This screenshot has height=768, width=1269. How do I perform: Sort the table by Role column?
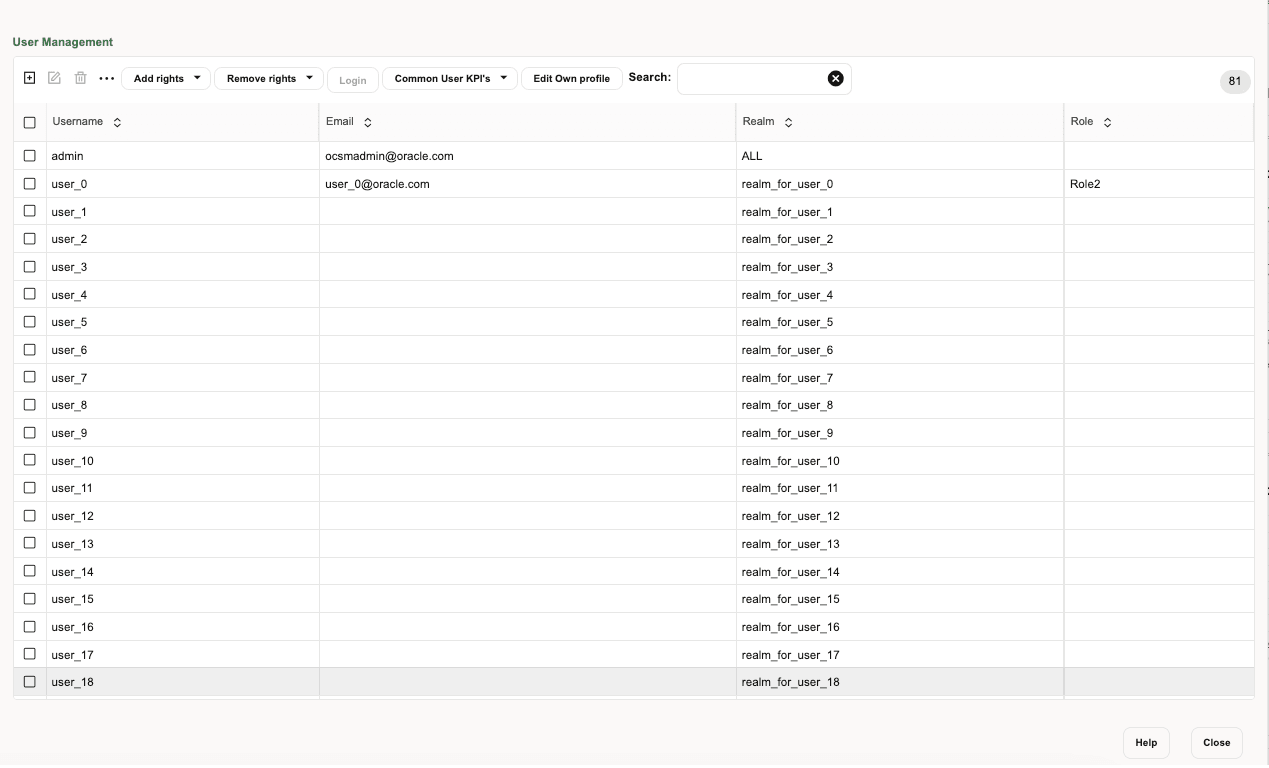click(x=1107, y=121)
